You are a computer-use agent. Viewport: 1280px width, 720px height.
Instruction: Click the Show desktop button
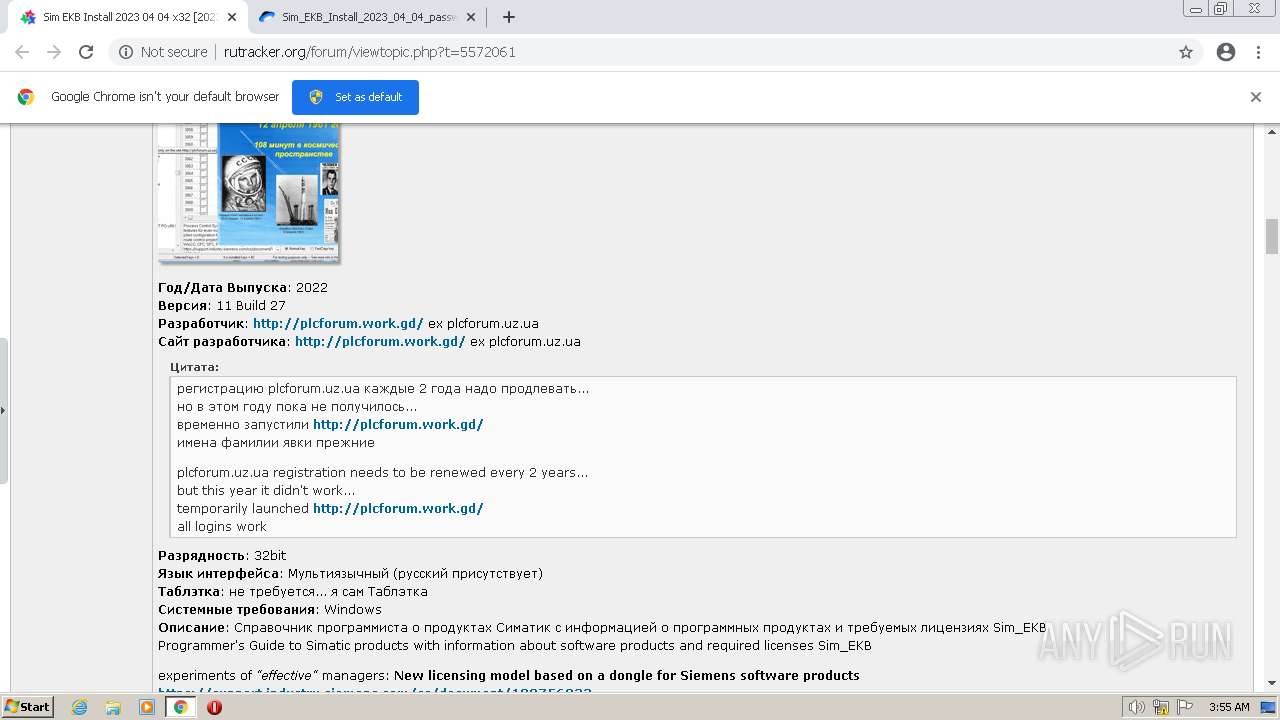tap(1269, 707)
